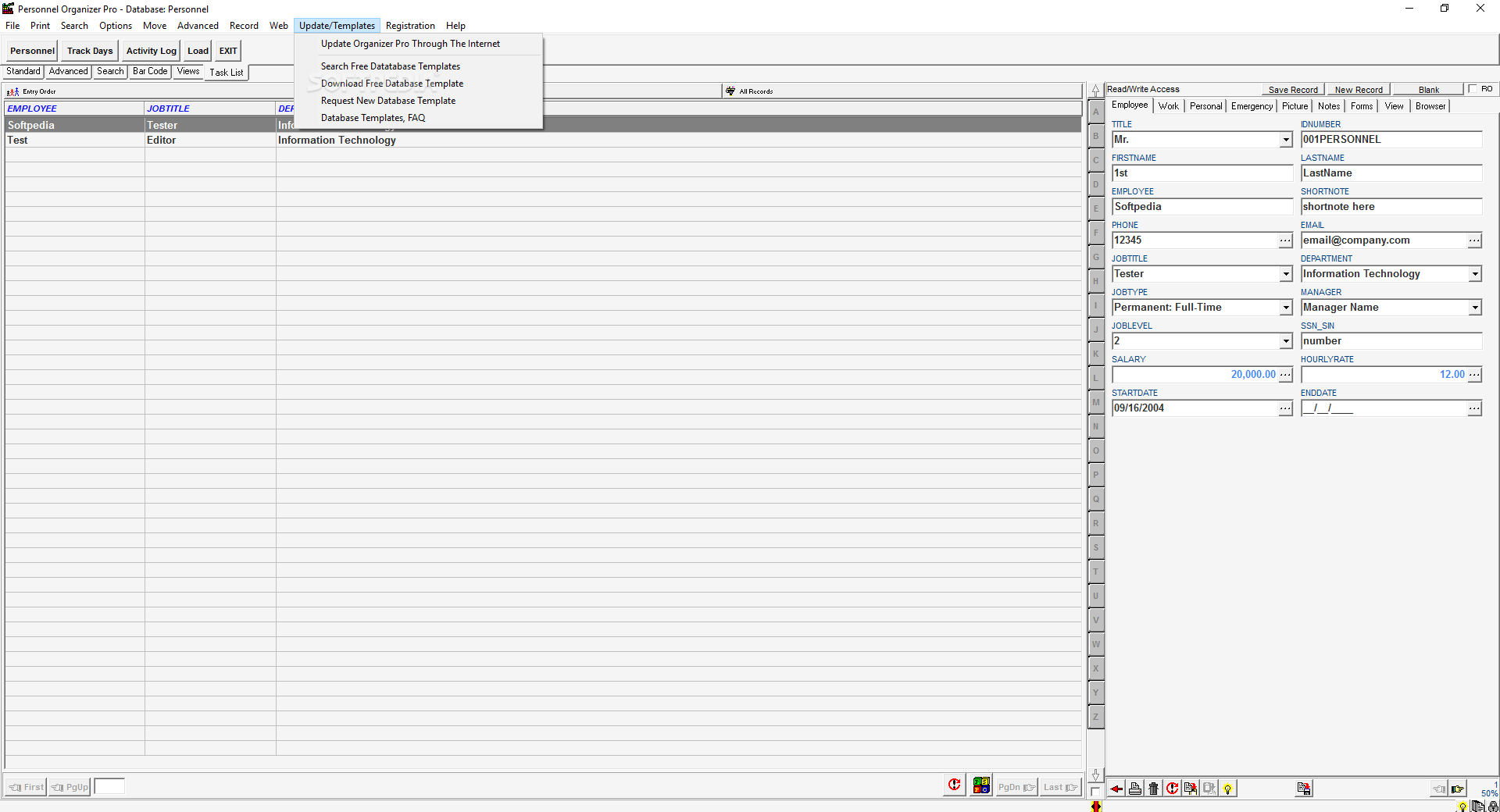Click the refresh exclamation icon below the record list

(x=954, y=785)
